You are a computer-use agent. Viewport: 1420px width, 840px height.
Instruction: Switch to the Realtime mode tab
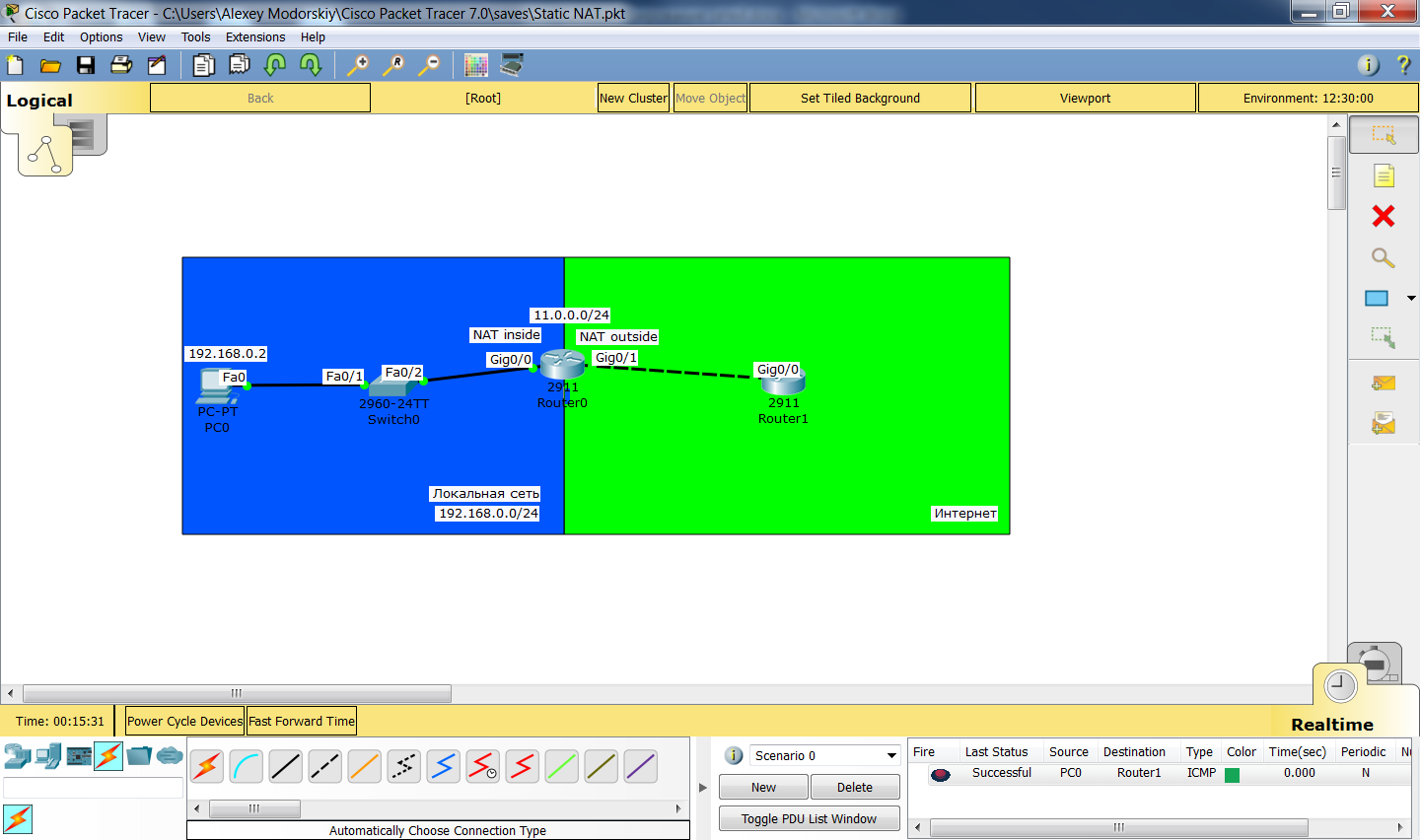(1331, 724)
